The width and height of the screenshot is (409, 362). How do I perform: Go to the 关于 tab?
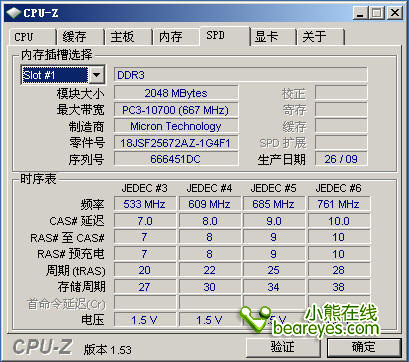tap(321, 37)
